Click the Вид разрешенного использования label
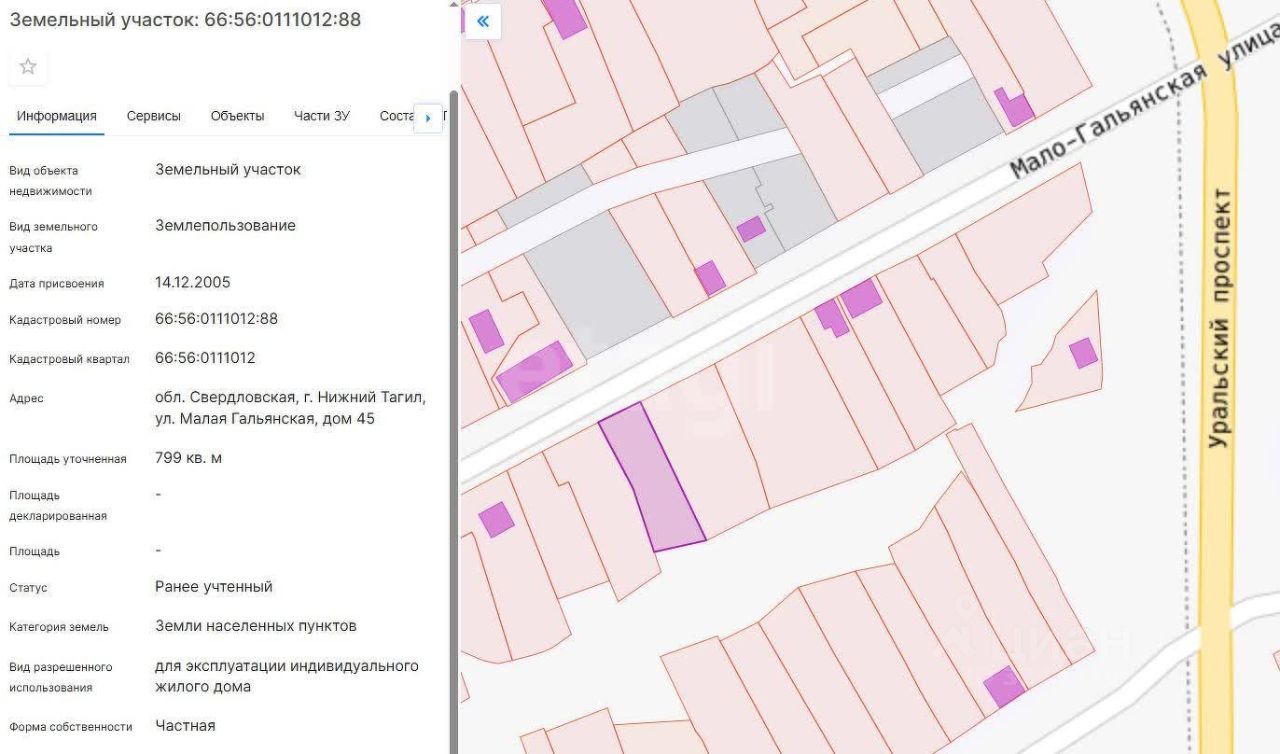Screen dimensions: 1280x754 click(61, 677)
